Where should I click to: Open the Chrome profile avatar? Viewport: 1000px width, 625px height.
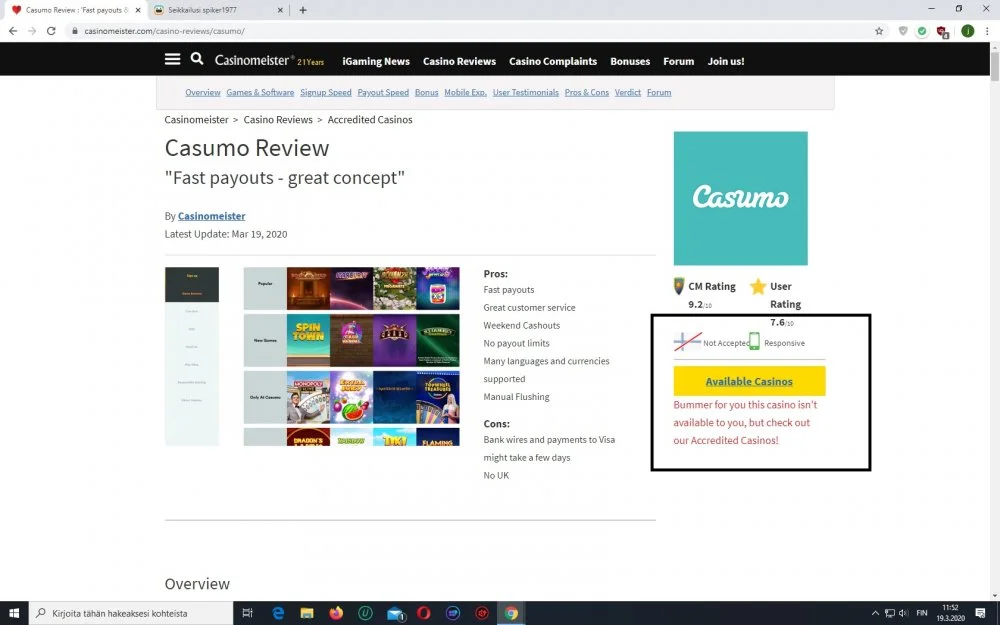point(967,31)
